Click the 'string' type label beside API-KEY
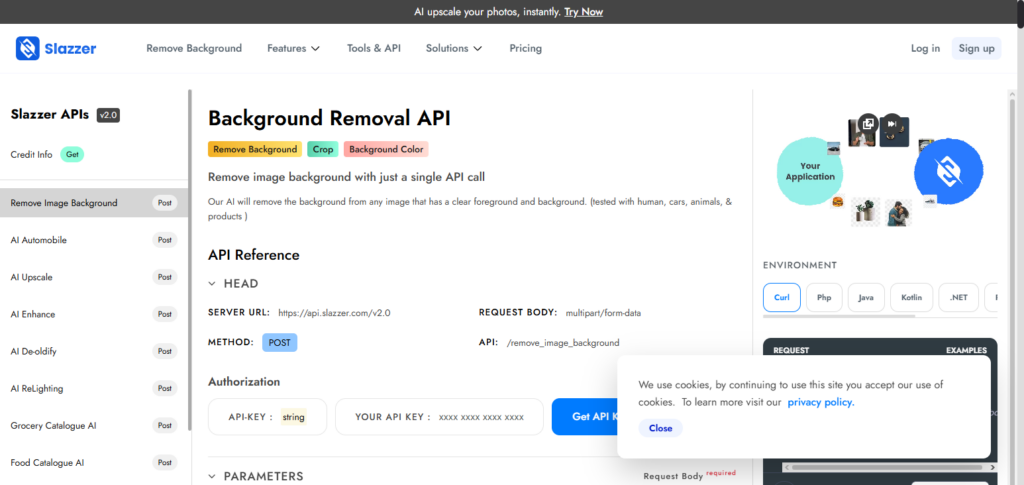Image resolution: width=1024 pixels, height=485 pixels. tap(294, 417)
